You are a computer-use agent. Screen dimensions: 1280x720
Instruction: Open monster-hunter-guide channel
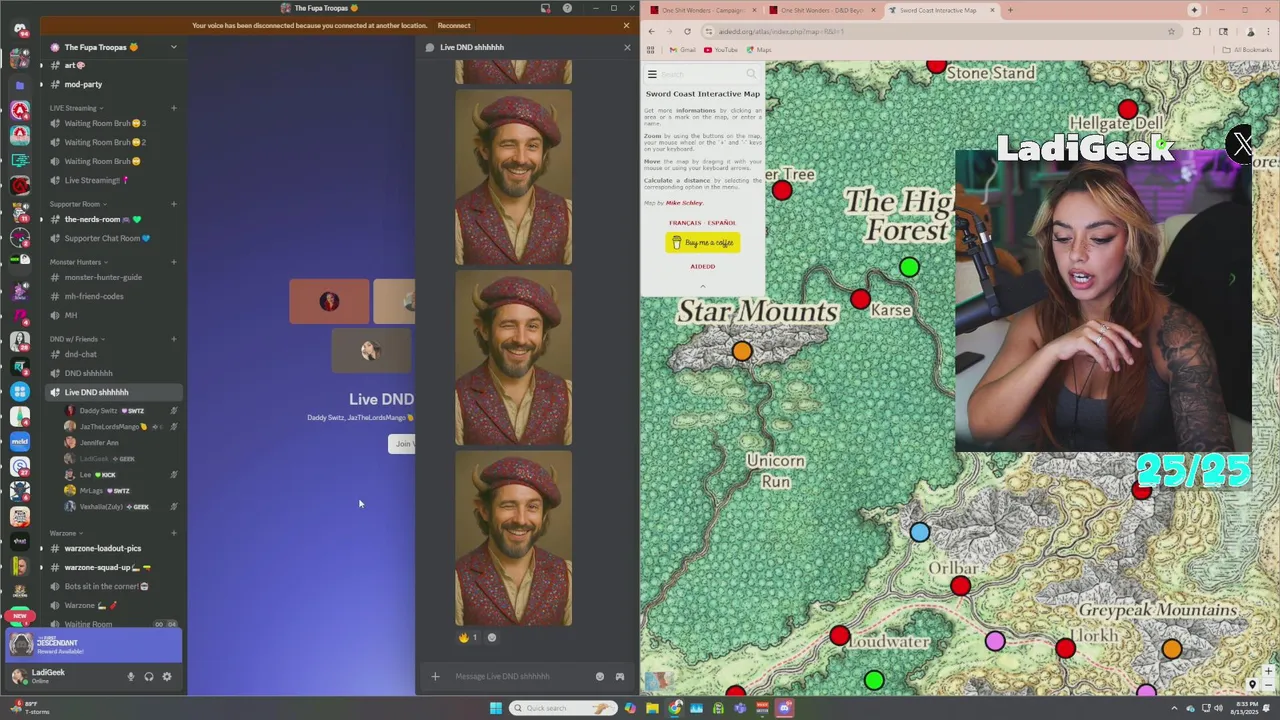(x=113, y=277)
